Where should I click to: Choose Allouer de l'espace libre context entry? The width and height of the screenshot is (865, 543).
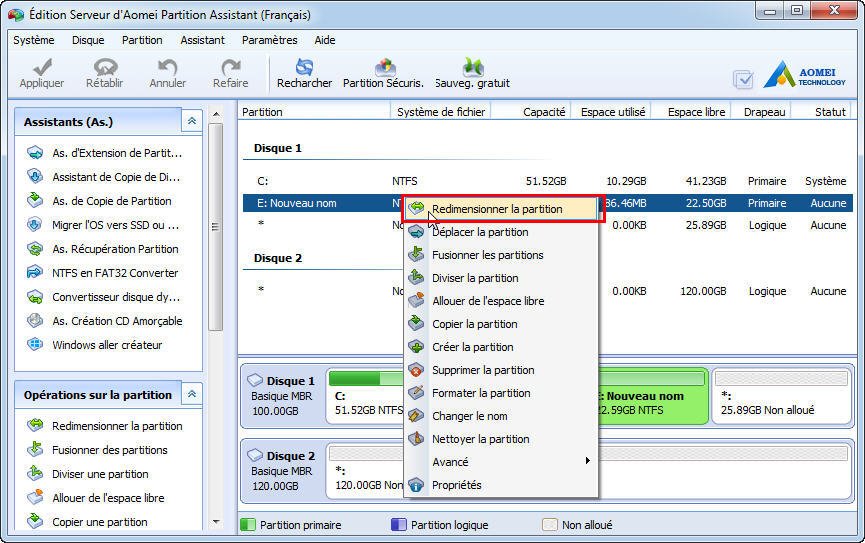501,301
